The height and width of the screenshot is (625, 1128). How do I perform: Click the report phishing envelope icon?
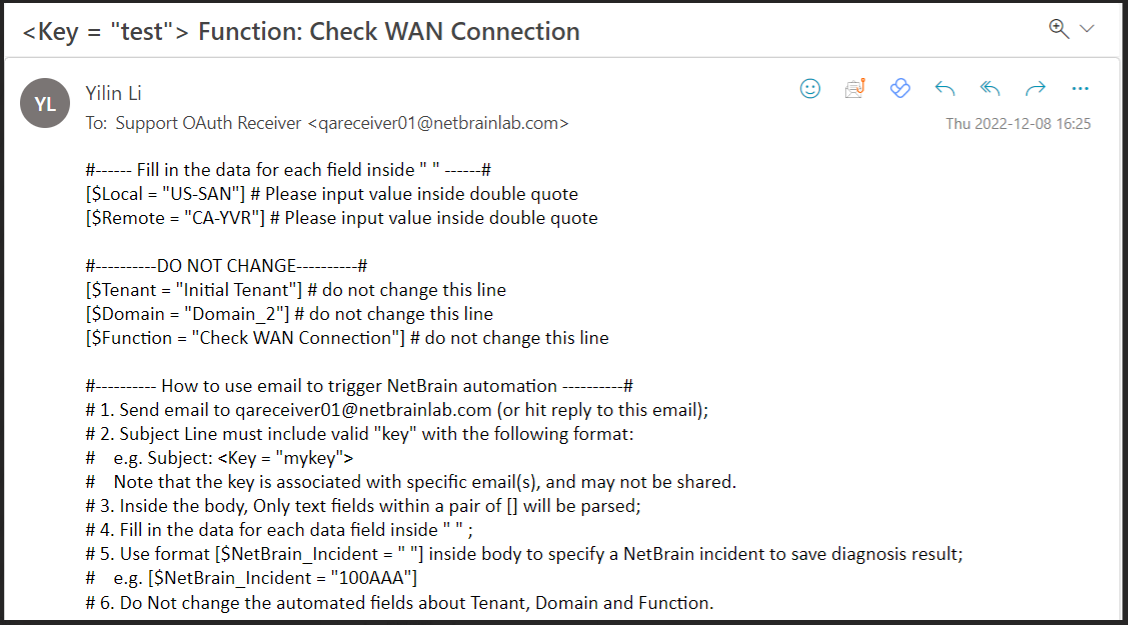pyautogui.click(x=855, y=89)
